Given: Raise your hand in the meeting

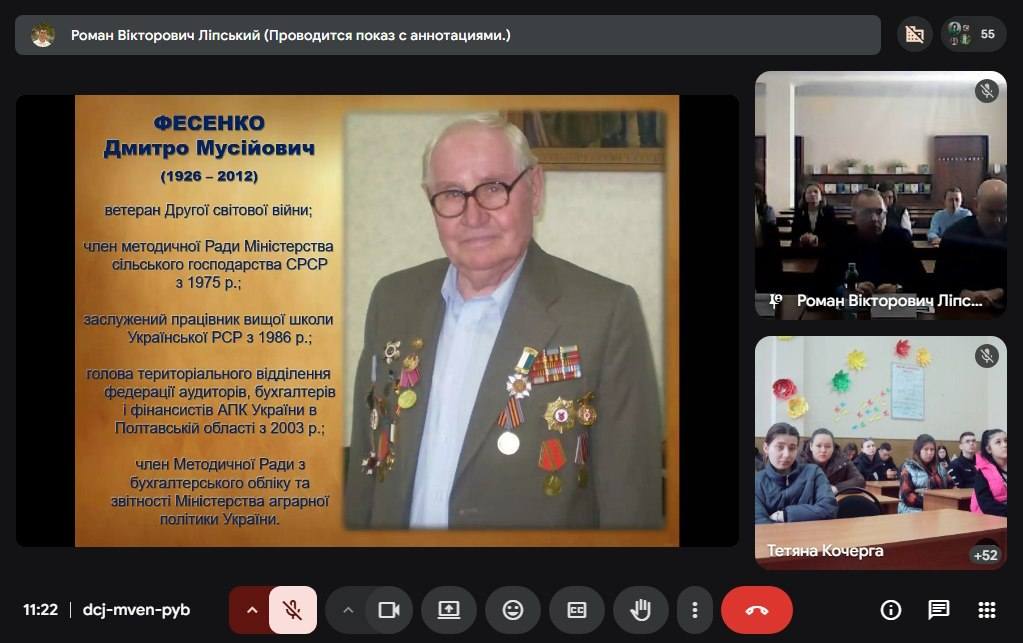Looking at the screenshot, I should coord(641,610).
